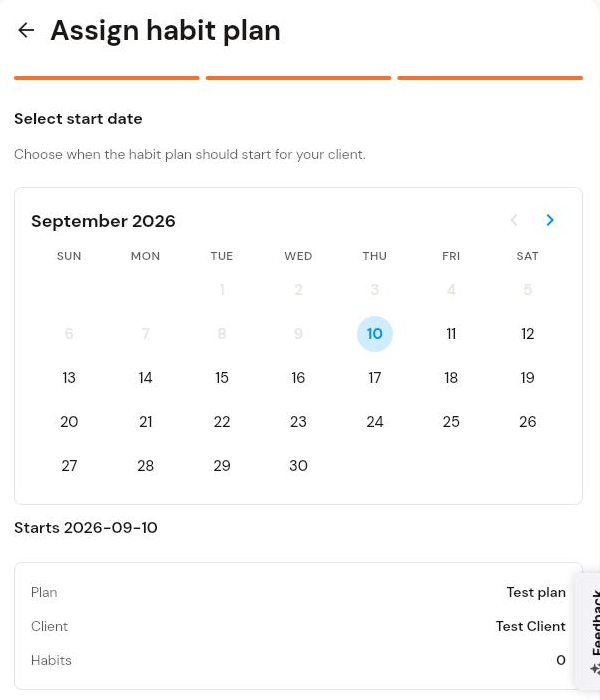600x700 pixels.
Task: Click the Test plan value
Action: coord(536,592)
